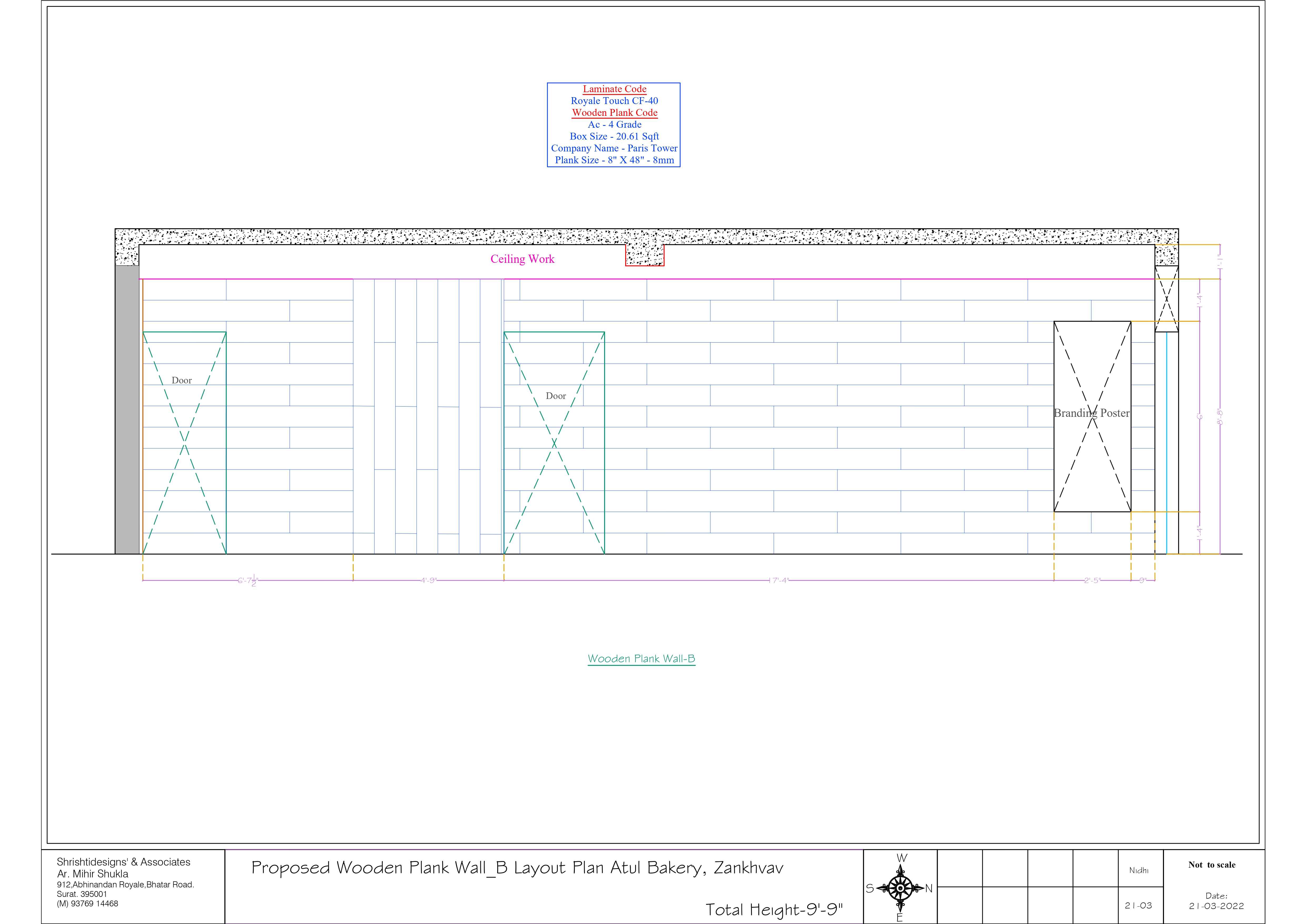Screen dimensions: 1307x924
Task: Click the red-outlined beam notch in the ceiling
Action: [644, 255]
